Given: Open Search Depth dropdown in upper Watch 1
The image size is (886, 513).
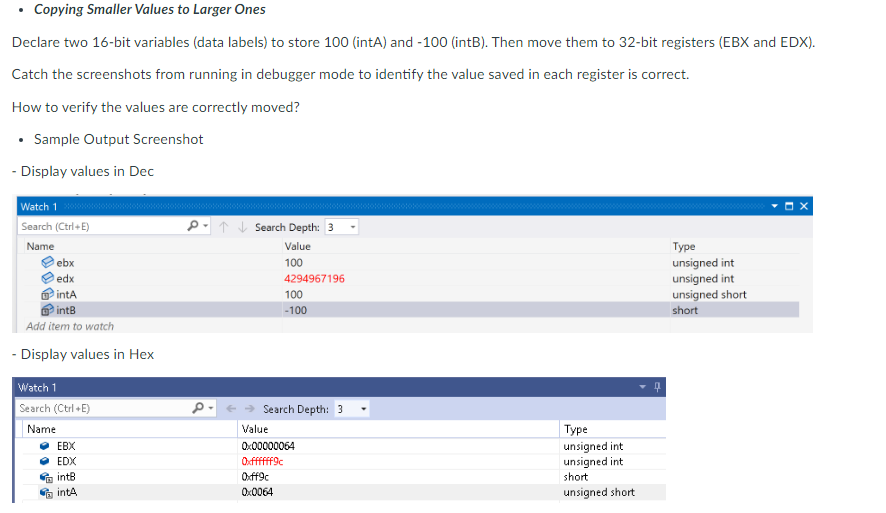Looking at the screenshot, I should click(353, 227).
